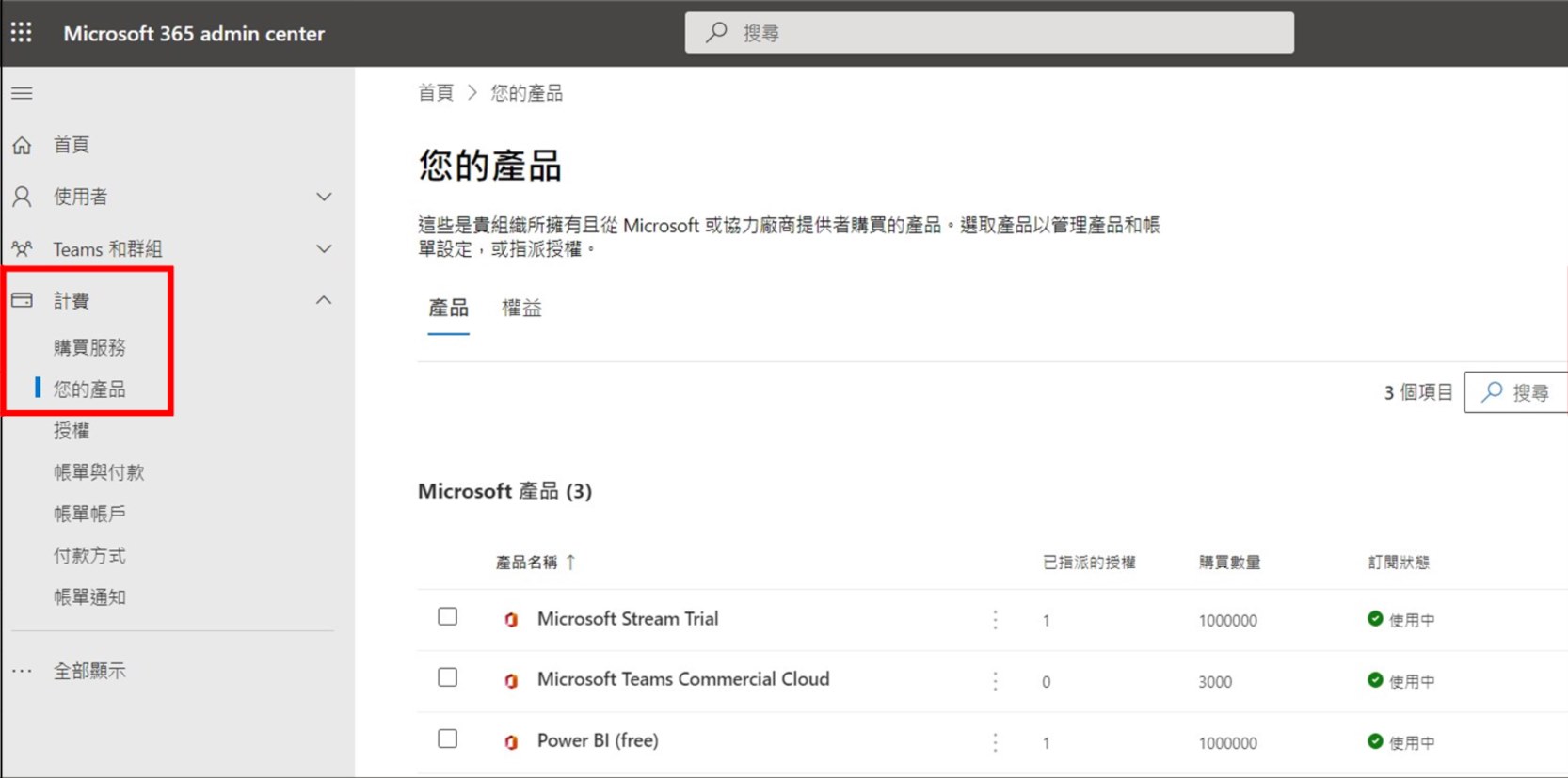Click the 3 個項目 count text
Viewport: 1568px width, 778px height.
[x=1418, y=392]
